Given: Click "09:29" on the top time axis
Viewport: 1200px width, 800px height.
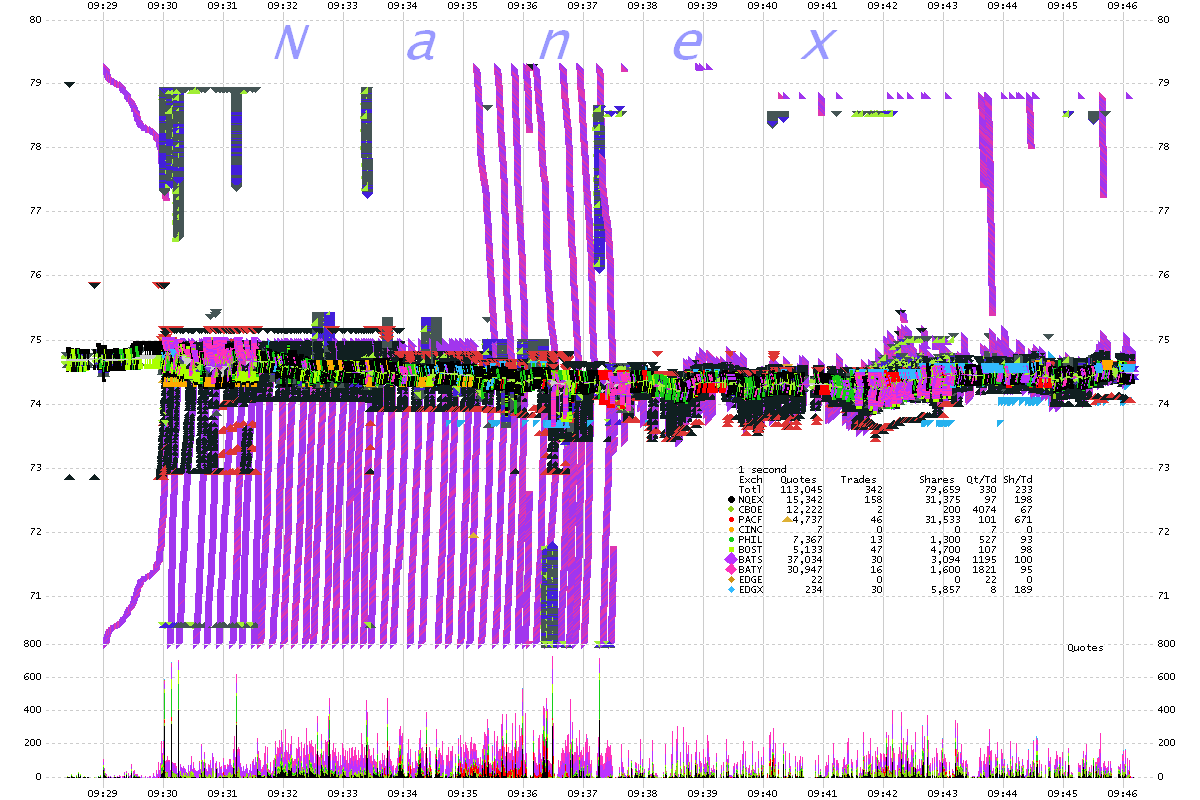Looking at the screenshot, I should click(103, 6).
